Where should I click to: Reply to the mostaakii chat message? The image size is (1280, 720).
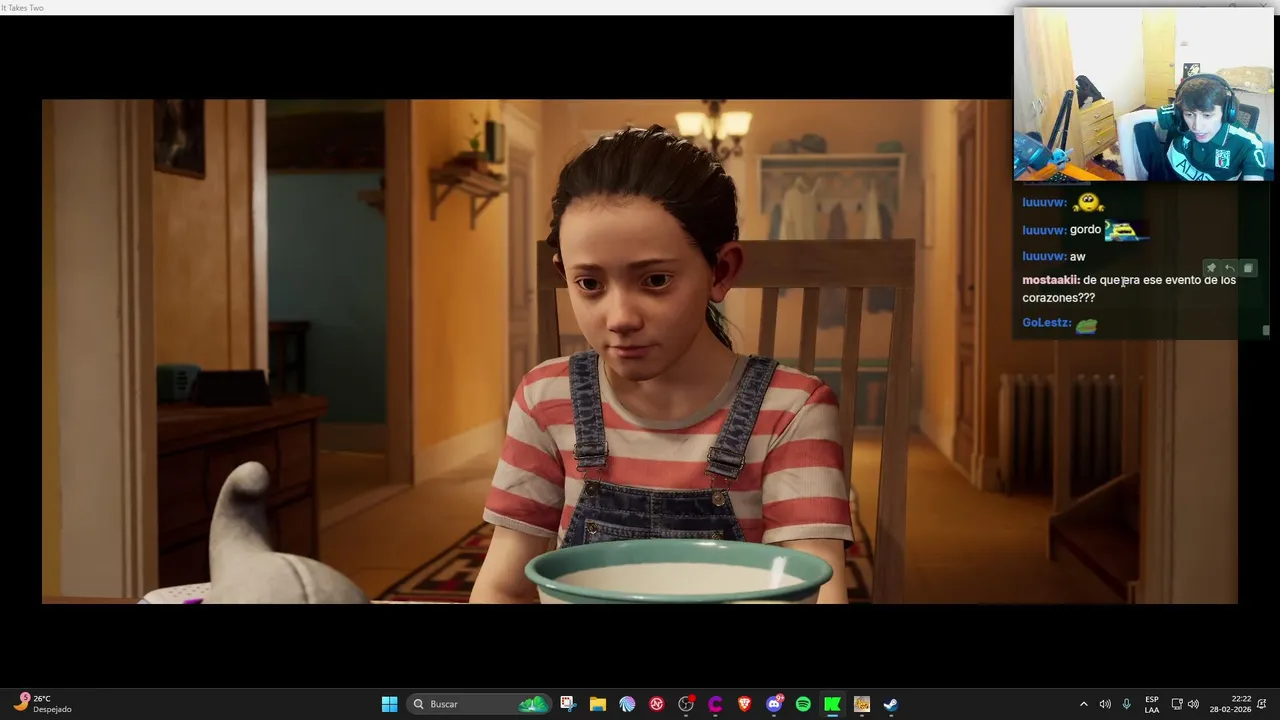[1229, 268]
